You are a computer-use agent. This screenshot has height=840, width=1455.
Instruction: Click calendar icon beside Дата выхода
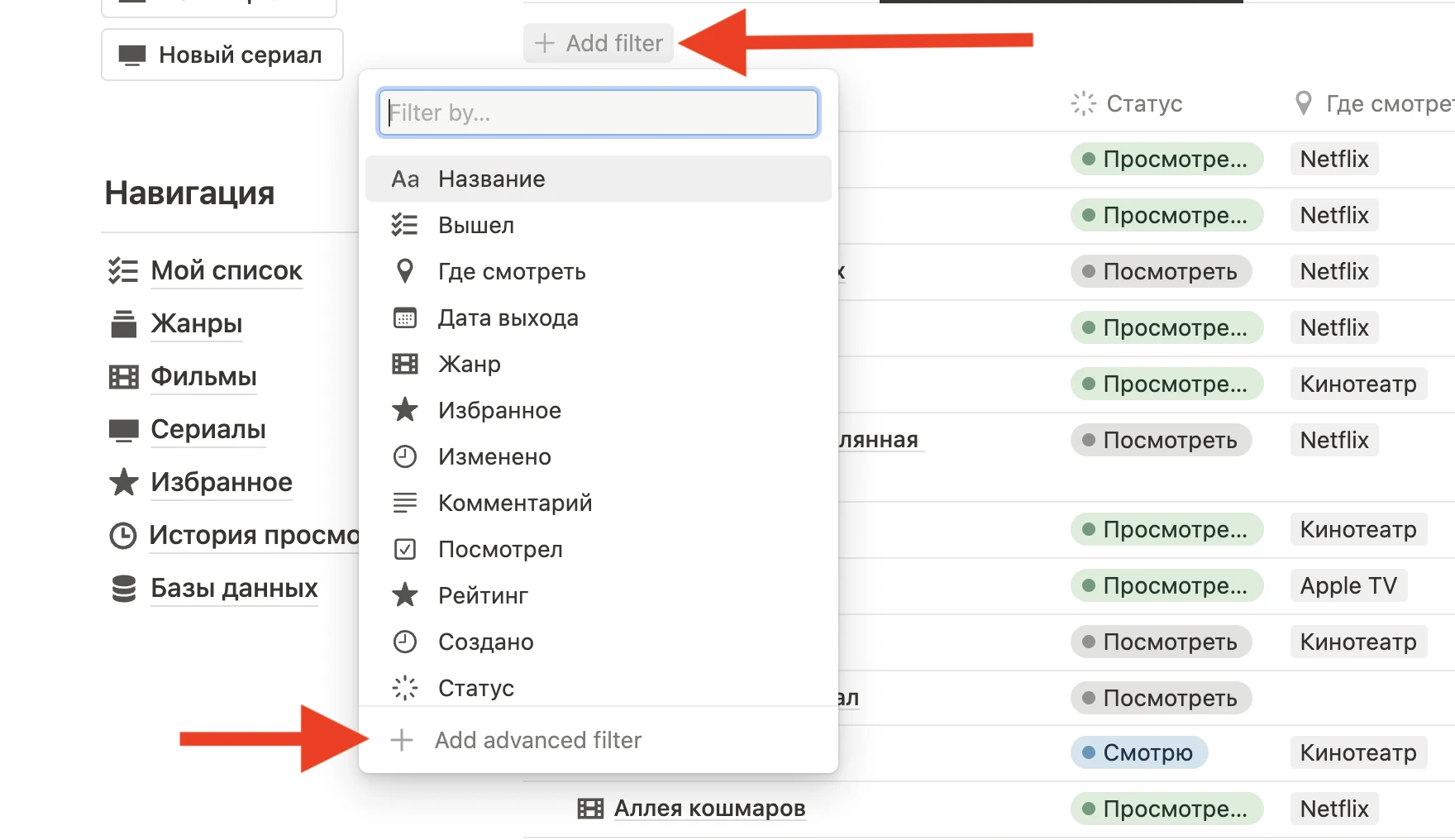point(405,317)
